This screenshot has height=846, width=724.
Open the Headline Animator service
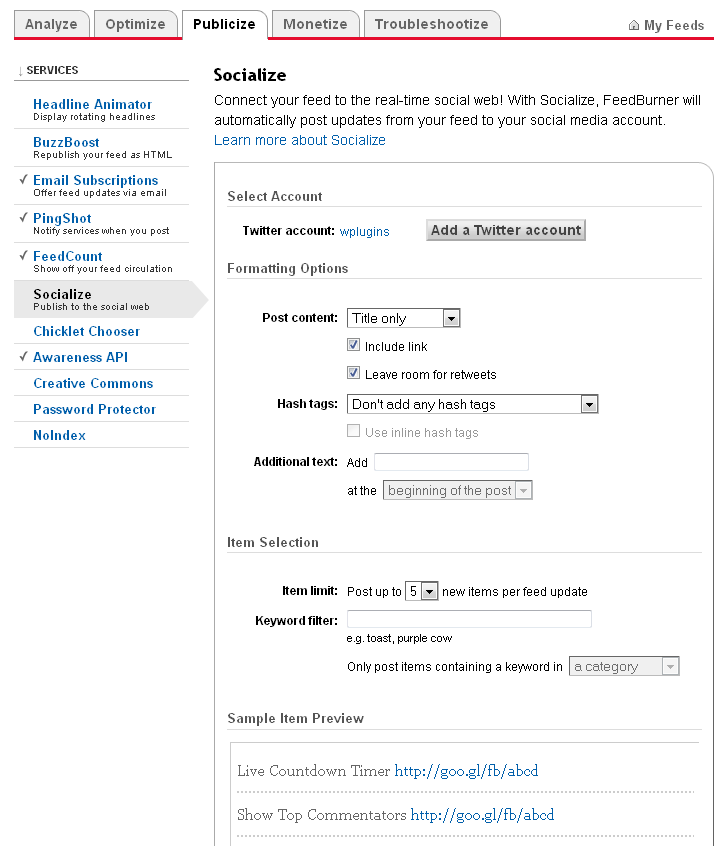[x=92, y=104]
